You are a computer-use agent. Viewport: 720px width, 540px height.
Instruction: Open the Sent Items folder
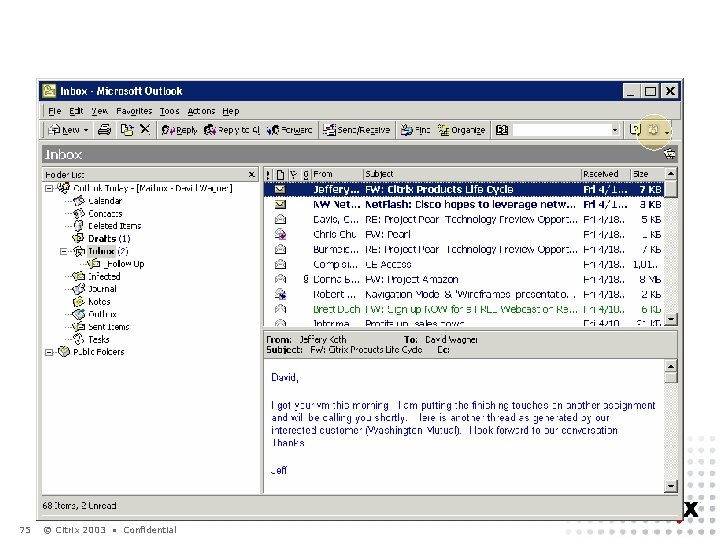pyautogui.click(x=108, y=327)
